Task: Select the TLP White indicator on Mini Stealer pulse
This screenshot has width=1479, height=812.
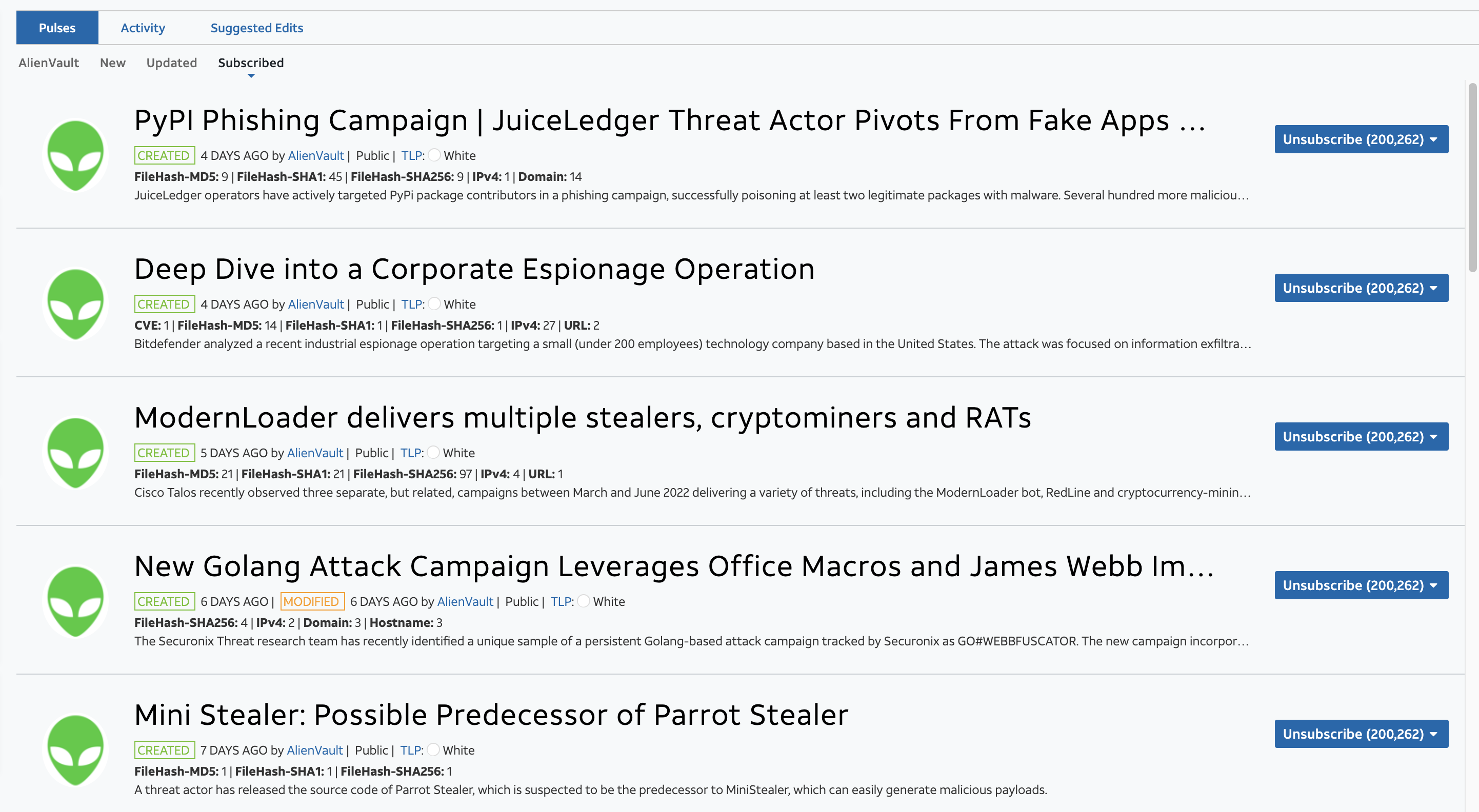Action: 434,750
